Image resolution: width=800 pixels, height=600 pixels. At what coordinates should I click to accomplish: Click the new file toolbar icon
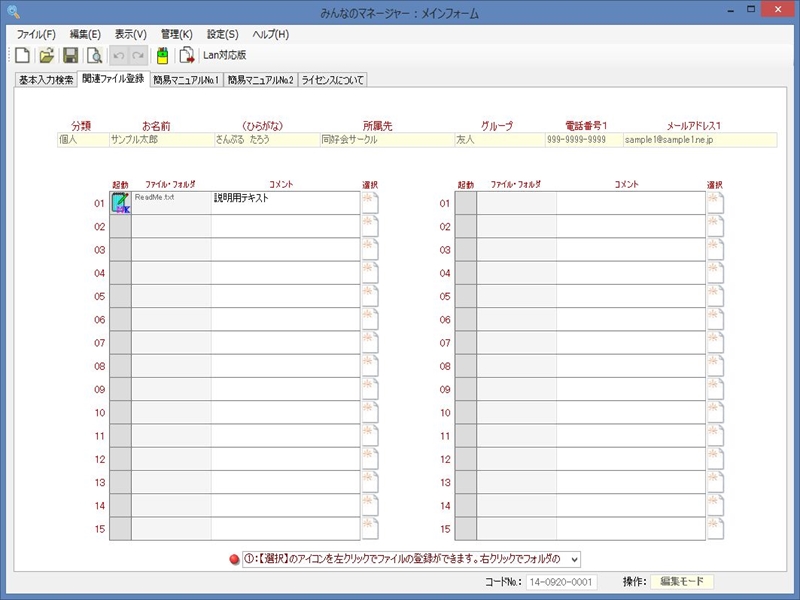coord(22,55)
